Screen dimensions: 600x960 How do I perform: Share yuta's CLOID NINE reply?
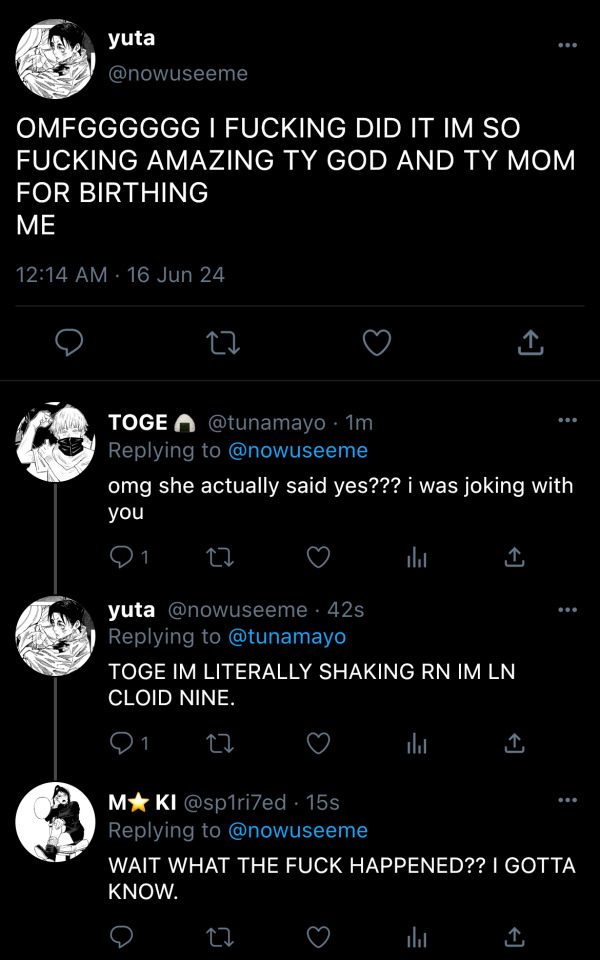click(x=514, y=743)
